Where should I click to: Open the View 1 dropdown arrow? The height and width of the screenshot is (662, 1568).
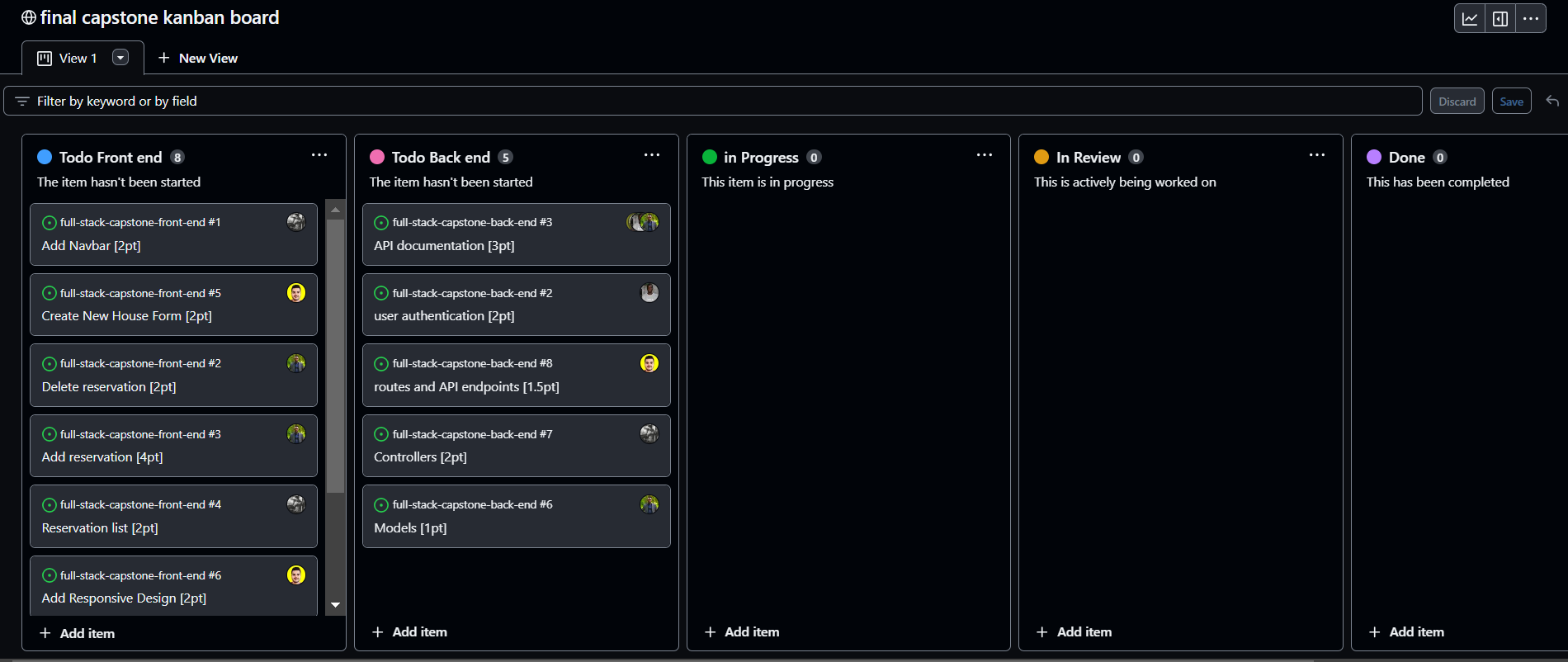click(120, 57)
